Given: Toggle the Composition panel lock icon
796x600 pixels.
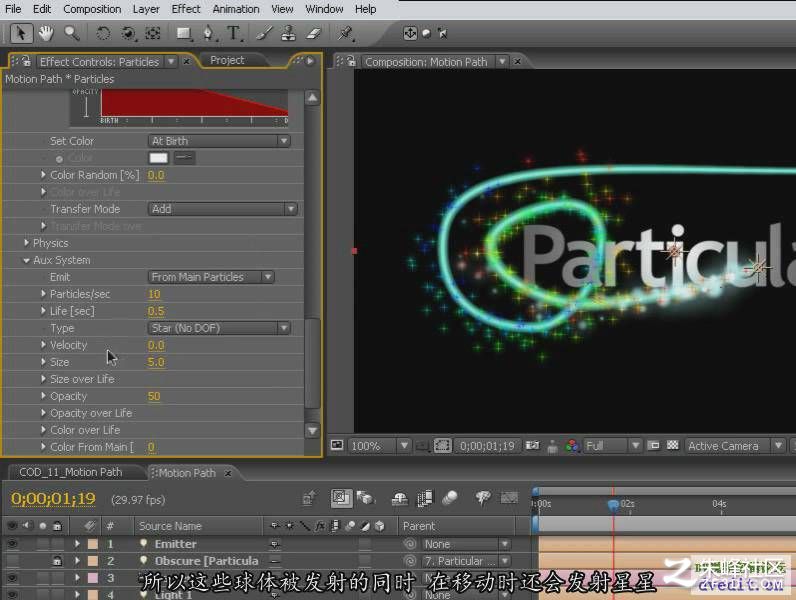Looking at the screenshot, I should 351,61.
